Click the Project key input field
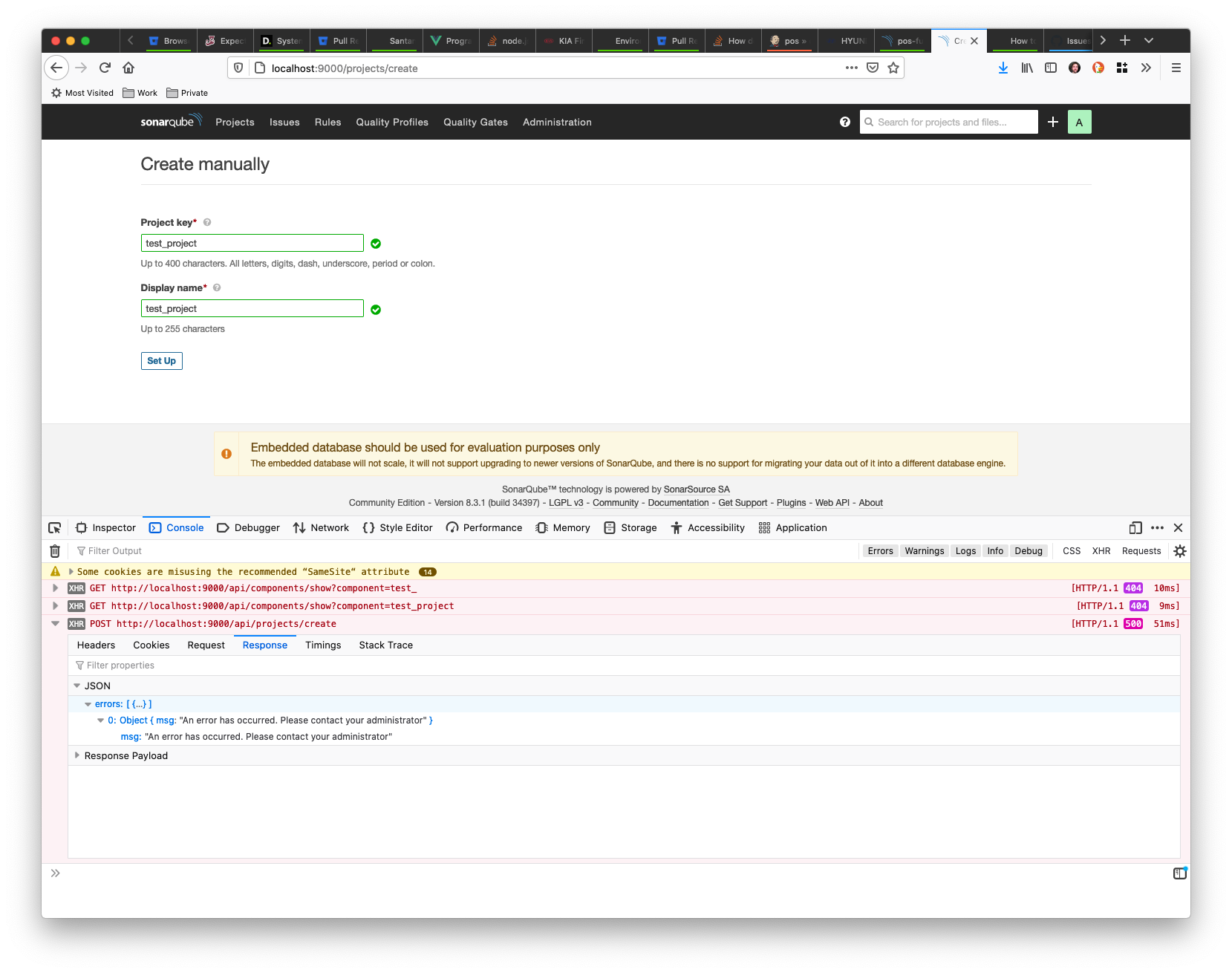The image size is (1232, 973). [252, 244]
